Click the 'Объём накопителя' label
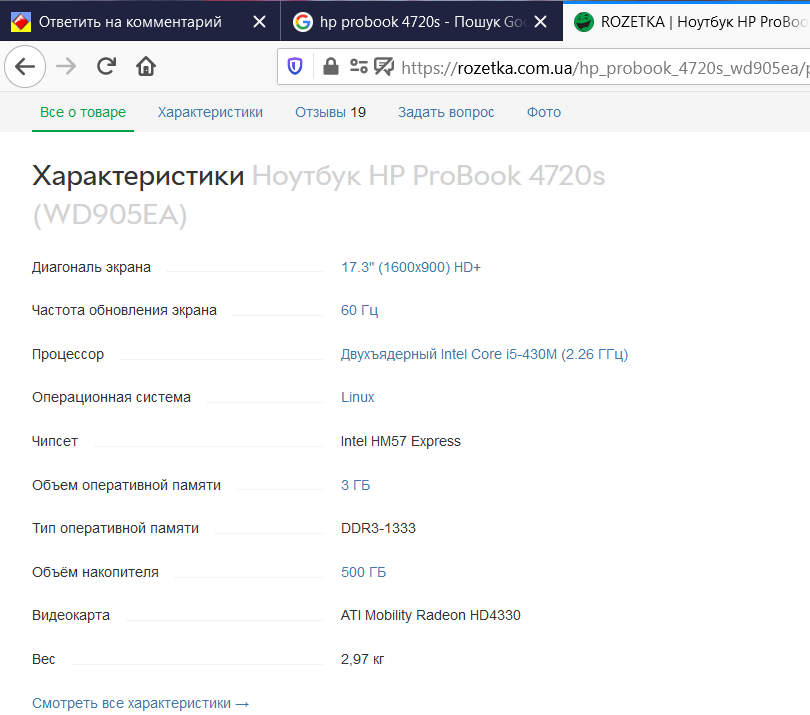The height and width of the screenshot is (715, 810). click(x=96, y=572)
